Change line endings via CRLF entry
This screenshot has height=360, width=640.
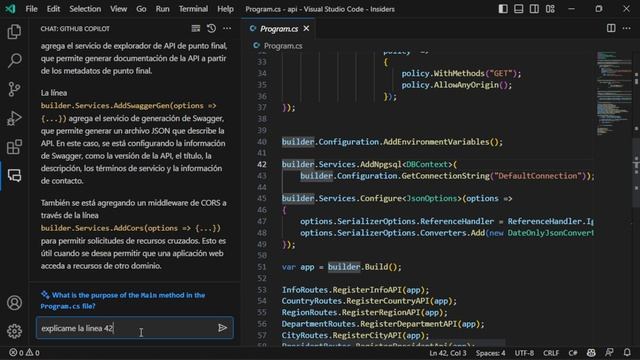click(x=551, y=353)
